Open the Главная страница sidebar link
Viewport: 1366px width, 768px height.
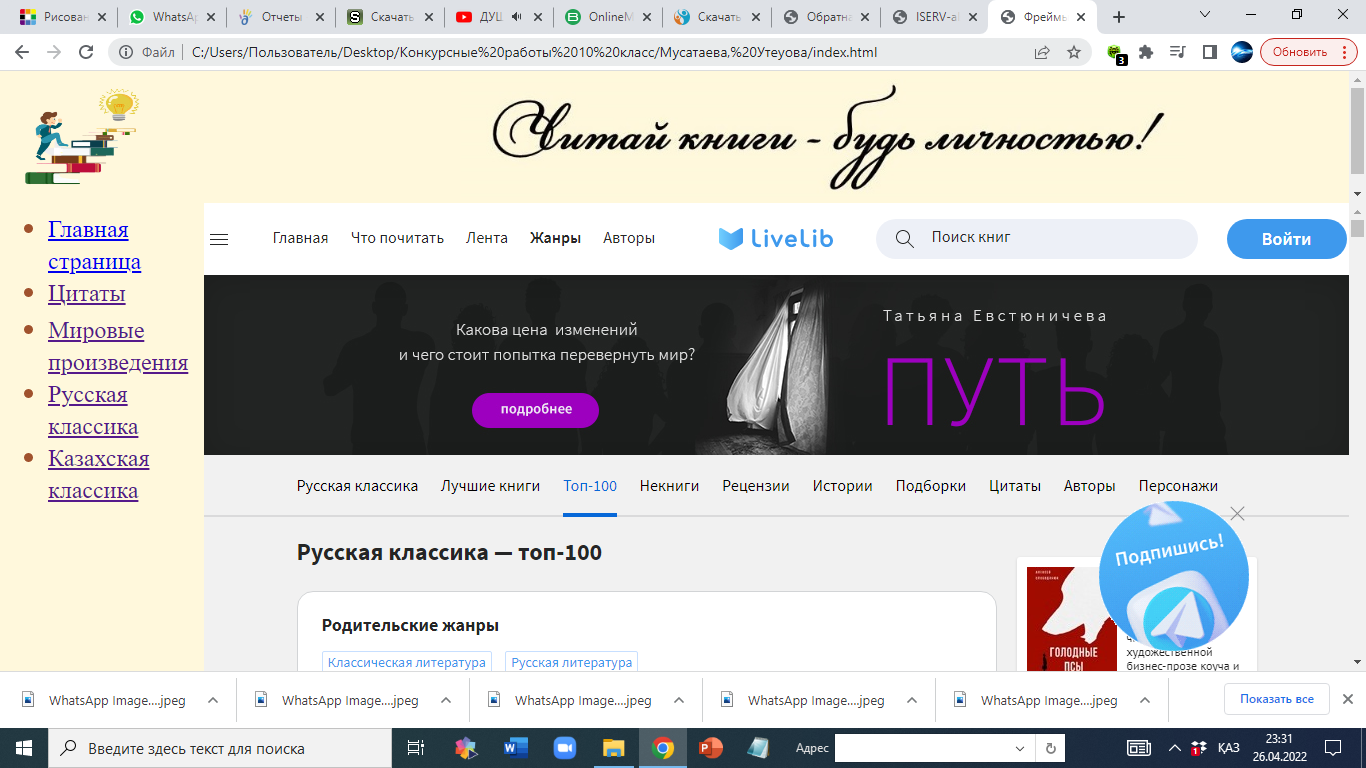(94, 246)
